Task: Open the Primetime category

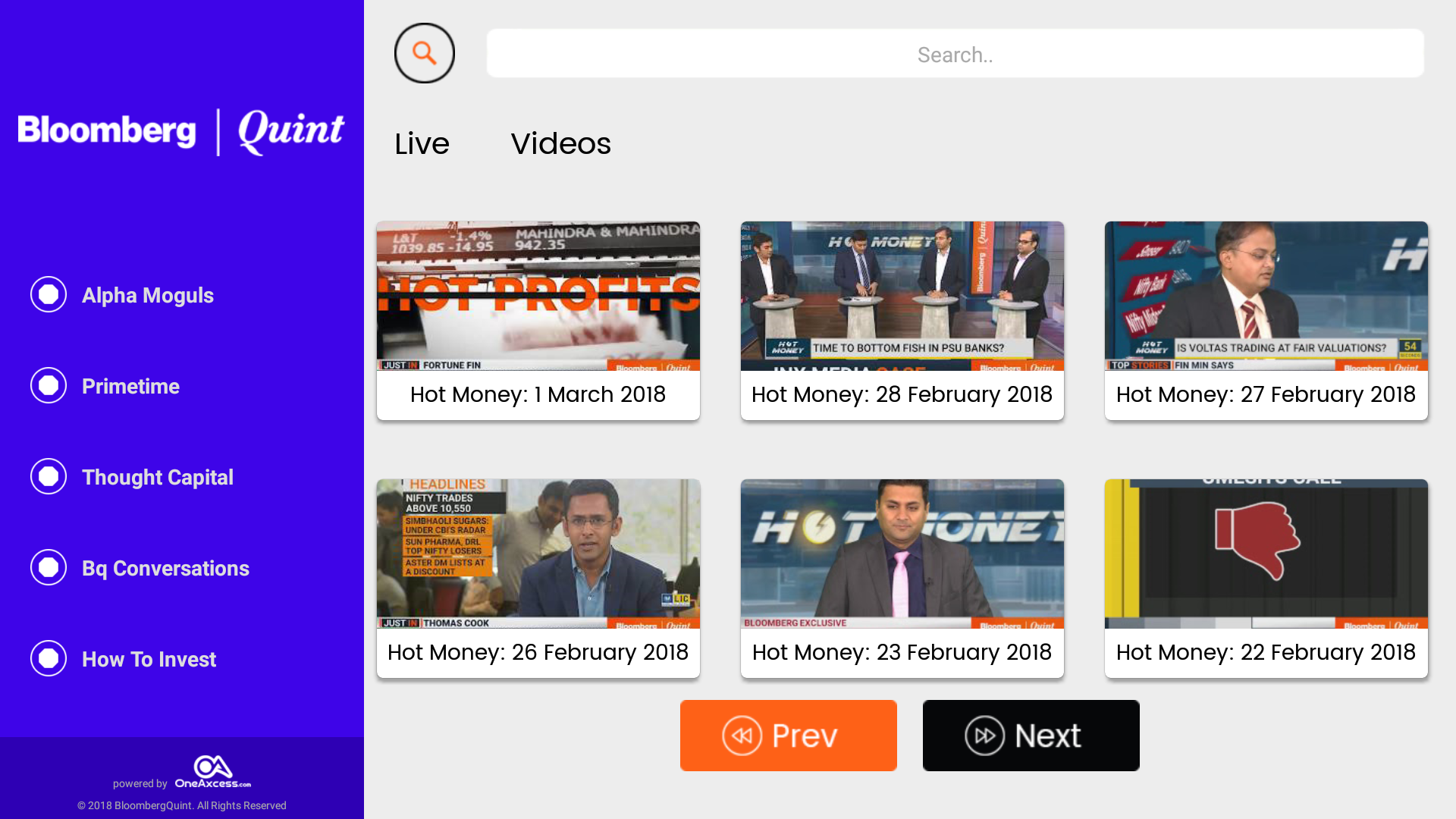Action: (x=130, y=386)
